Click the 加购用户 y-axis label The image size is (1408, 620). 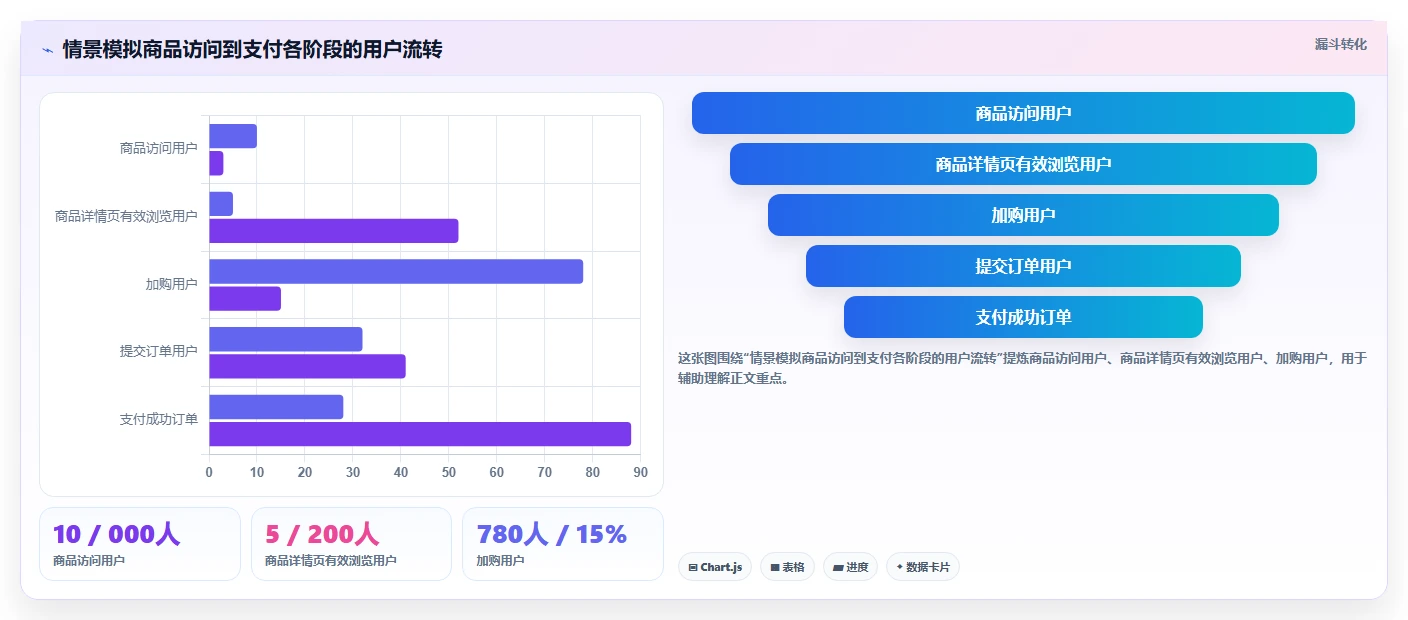pyautogui.click(x=172, y=284)
